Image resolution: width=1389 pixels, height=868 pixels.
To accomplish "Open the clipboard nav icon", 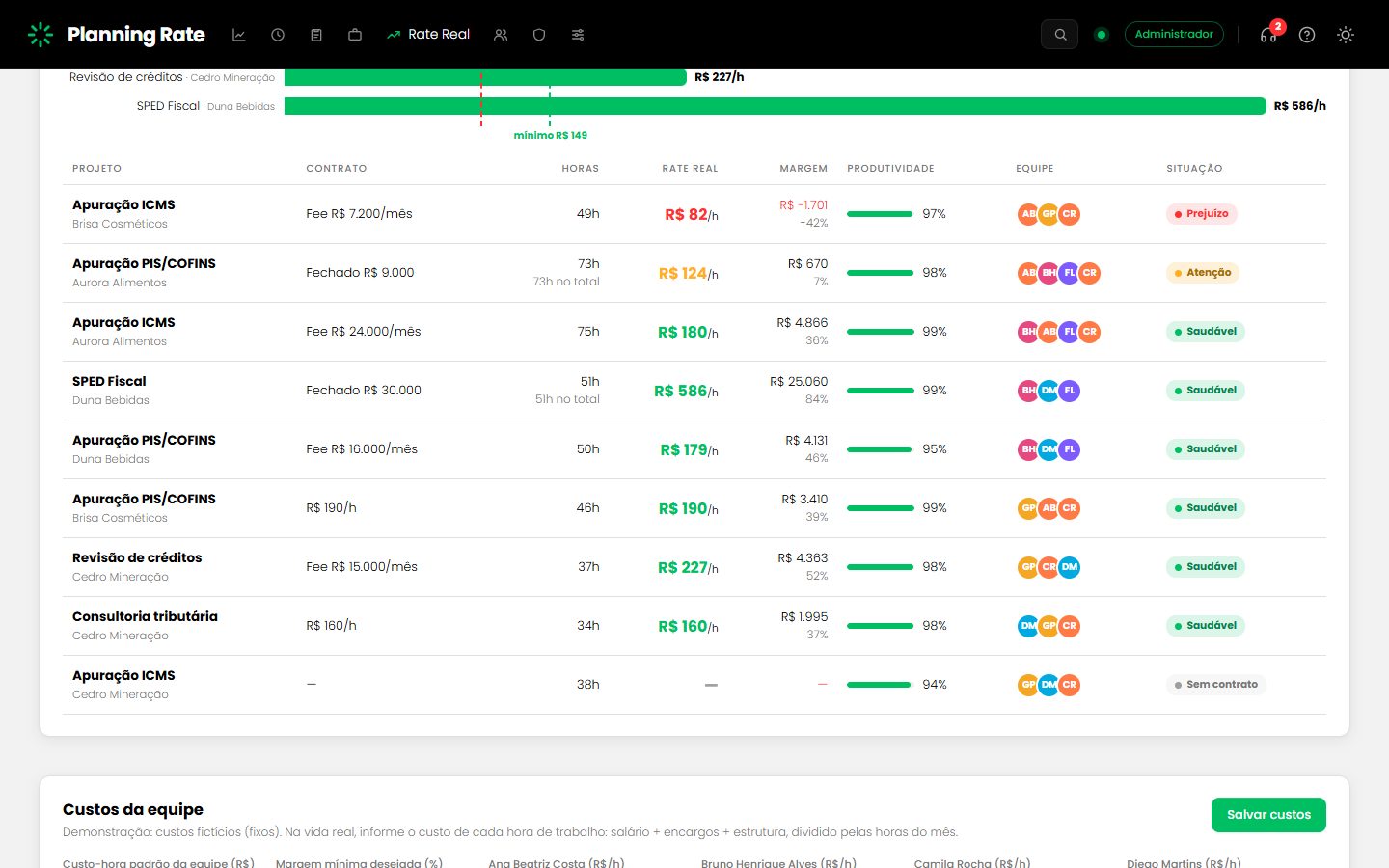I will [316, 35].
